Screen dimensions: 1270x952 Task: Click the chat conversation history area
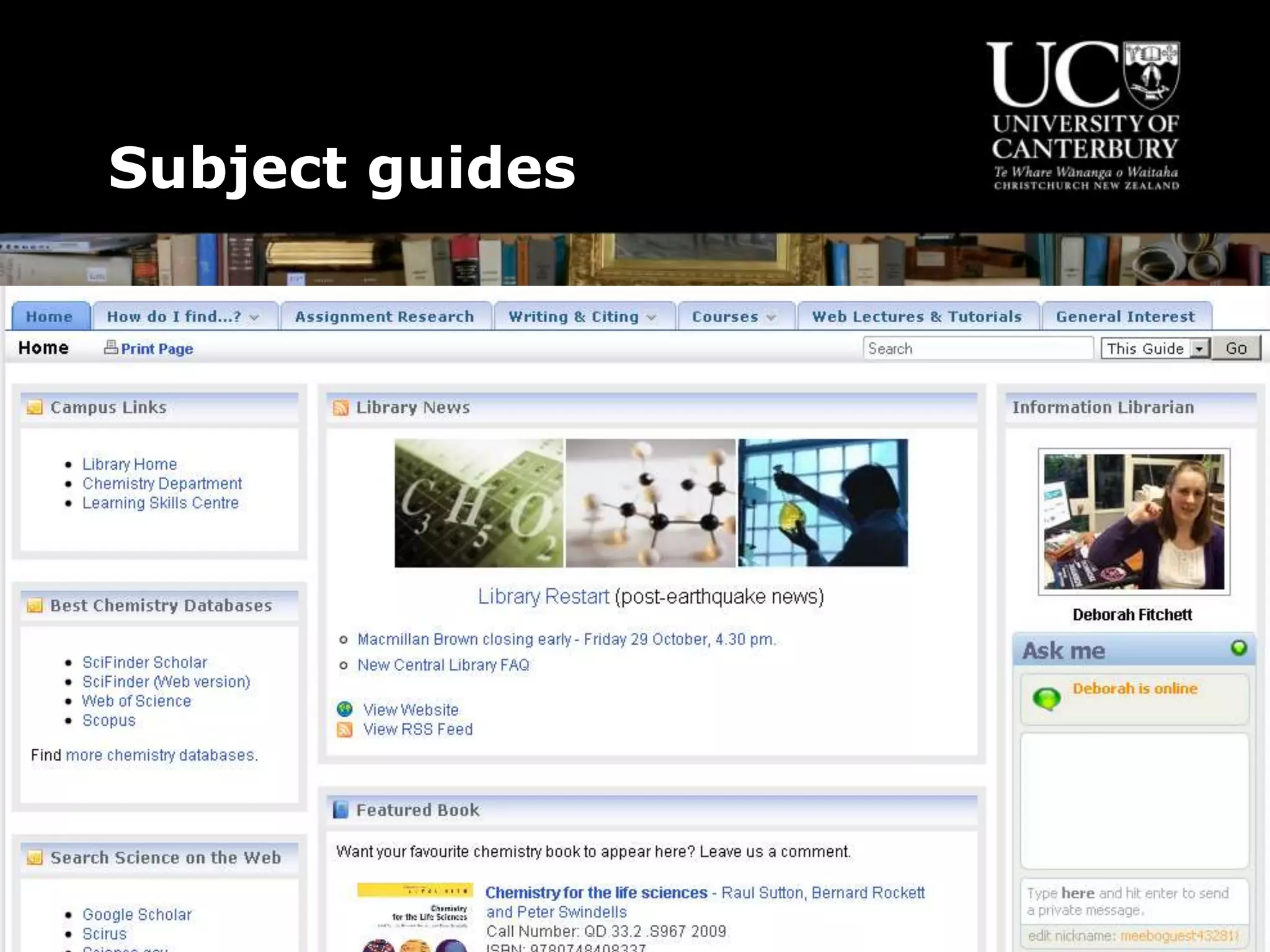1134,801
